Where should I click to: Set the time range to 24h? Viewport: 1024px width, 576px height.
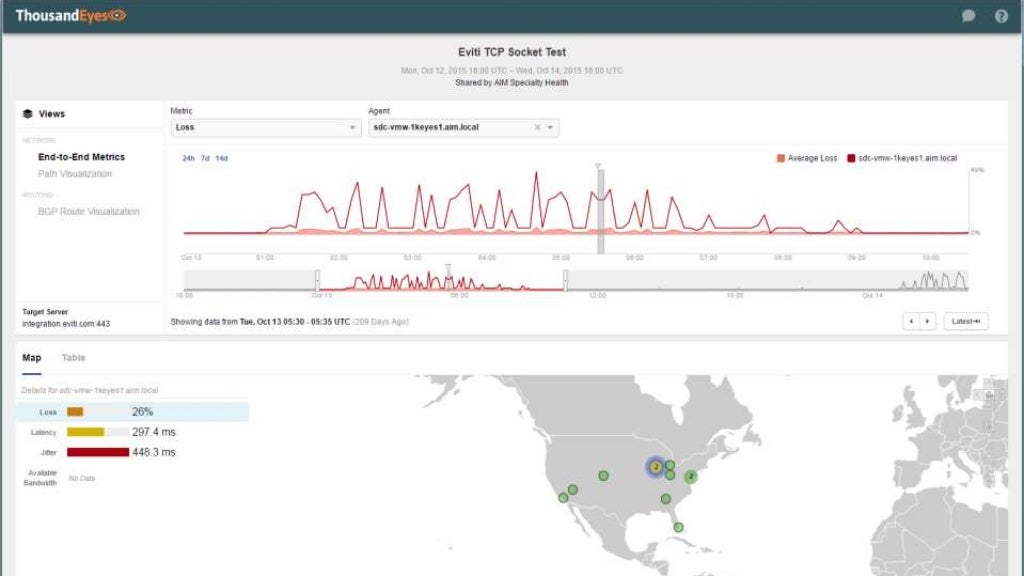[188, 158]
